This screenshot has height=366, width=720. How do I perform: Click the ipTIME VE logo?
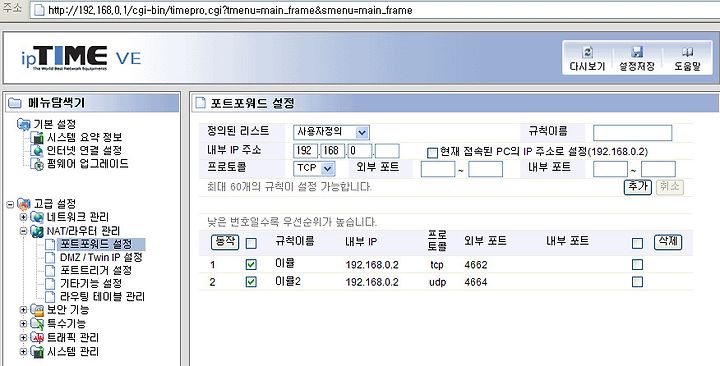click(81, 58)
